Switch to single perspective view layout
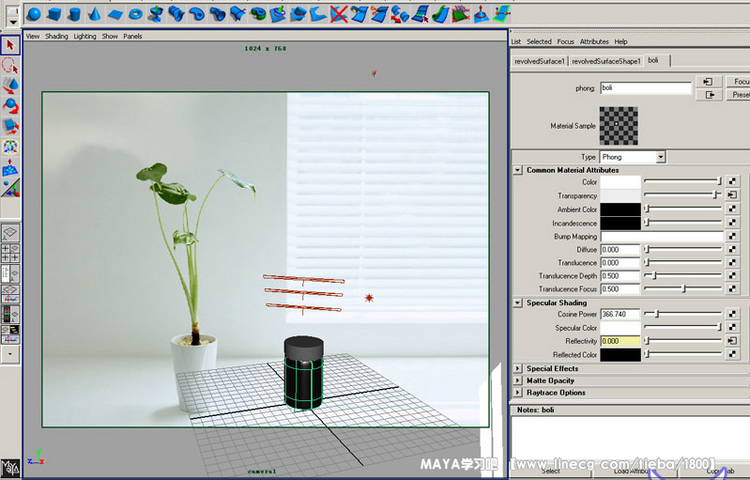Image resolution: width=750 pixels, height=480 pixels. 10,233
